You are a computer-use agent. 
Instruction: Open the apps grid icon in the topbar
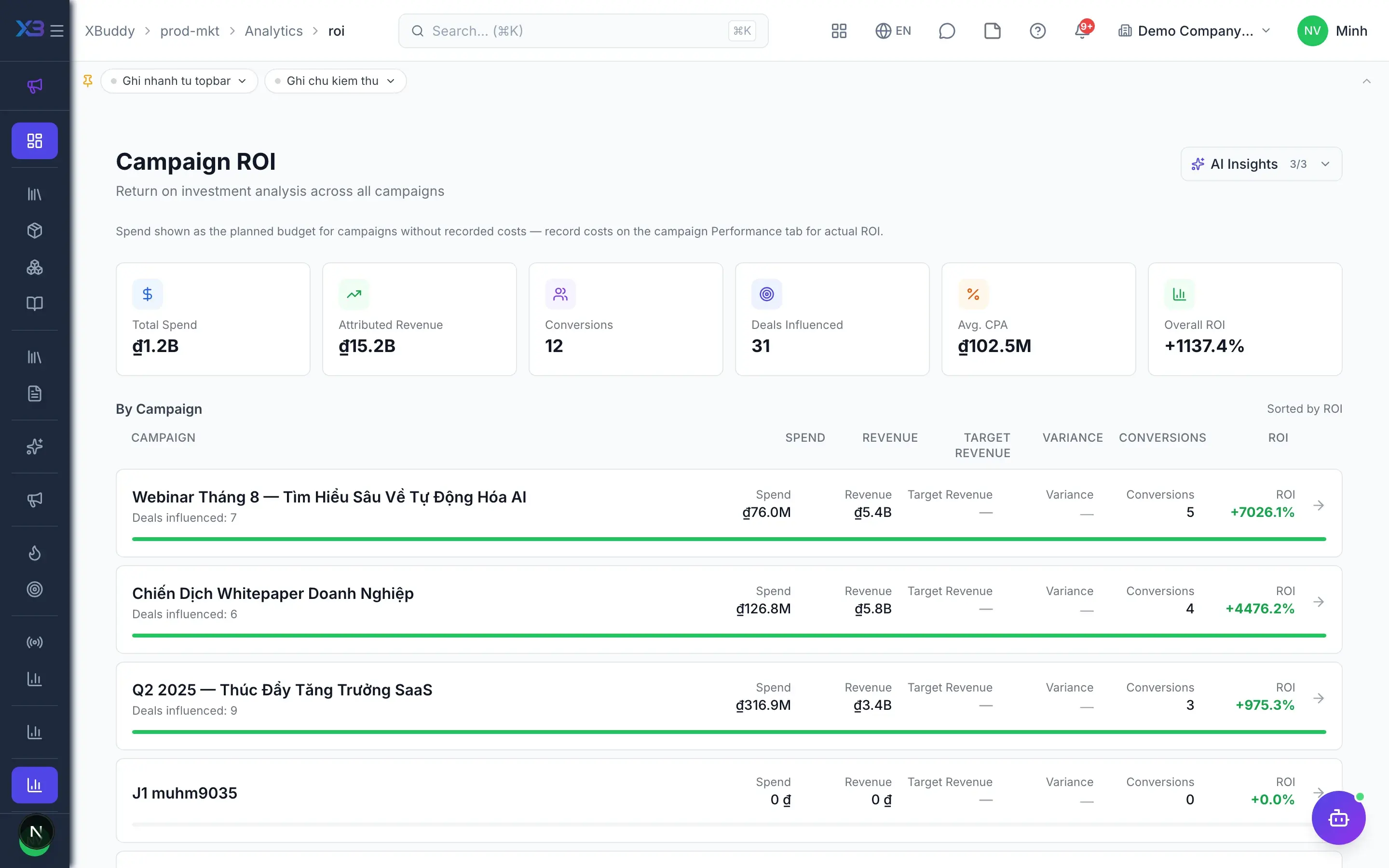click(x=839, y=31)
